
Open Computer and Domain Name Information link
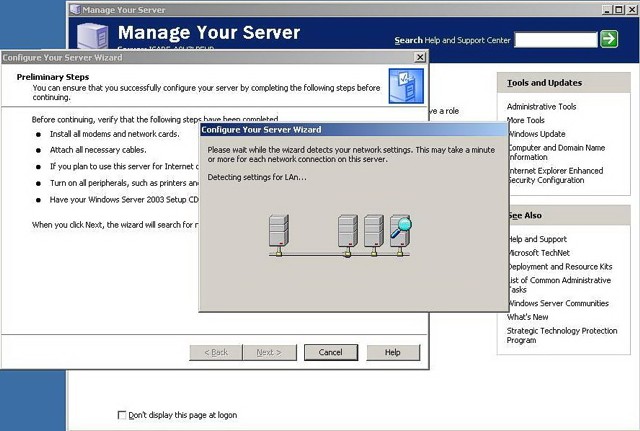coord(556,152)
